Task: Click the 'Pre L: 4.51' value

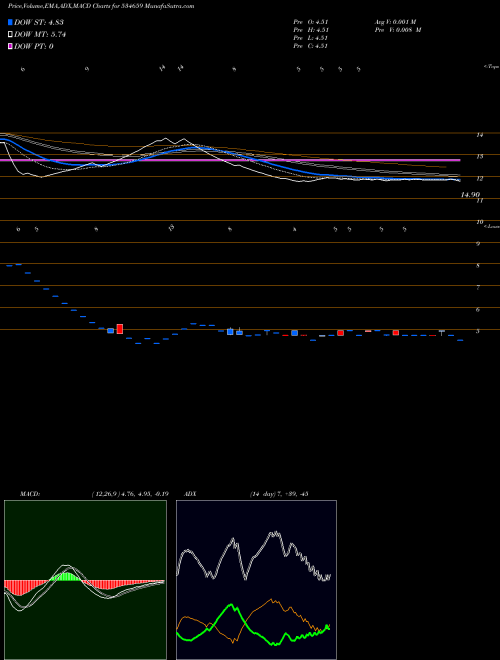Action: point(311,38)
